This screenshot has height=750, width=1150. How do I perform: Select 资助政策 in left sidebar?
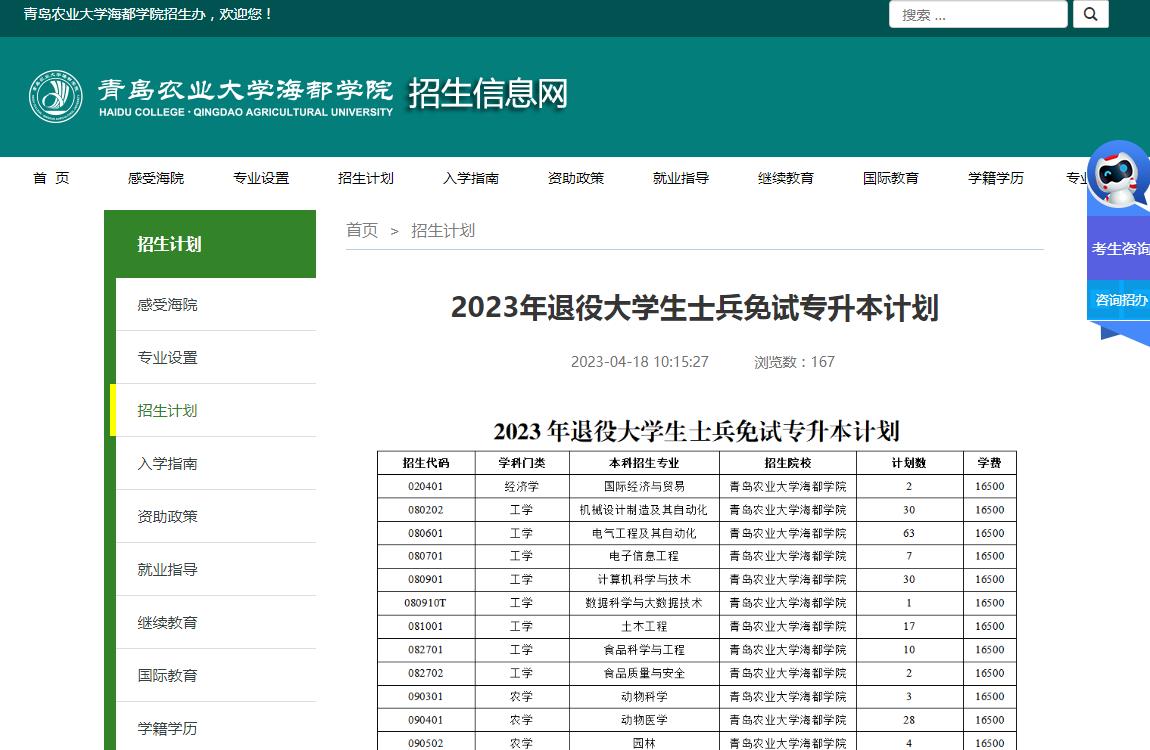[216, 516]
